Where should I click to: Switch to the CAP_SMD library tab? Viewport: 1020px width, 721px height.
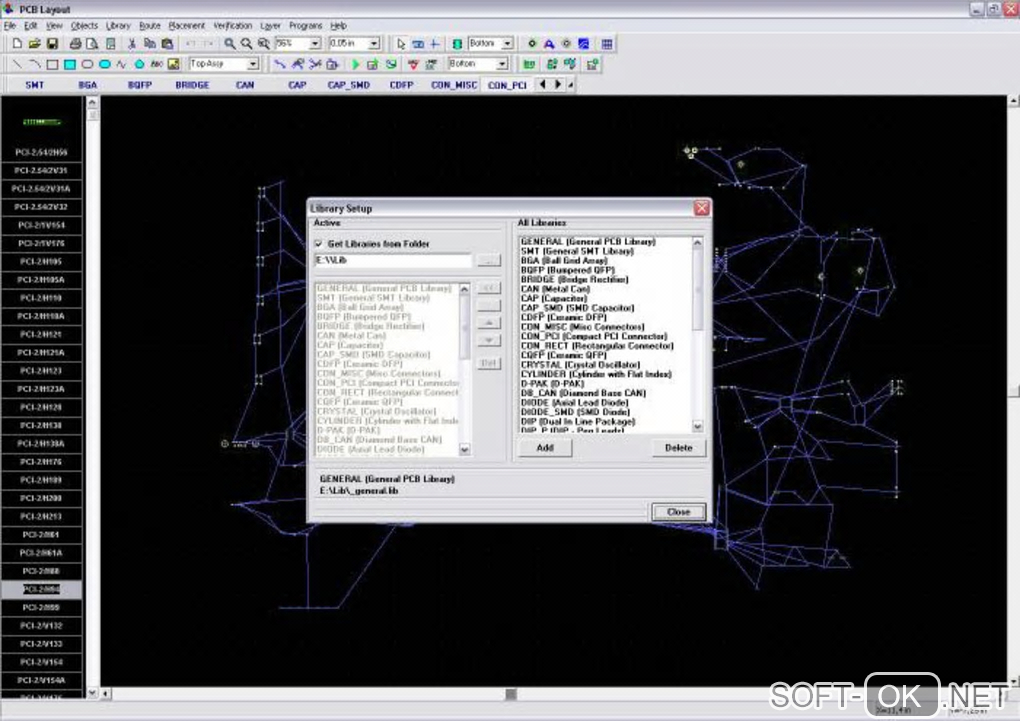pos(348,85)
